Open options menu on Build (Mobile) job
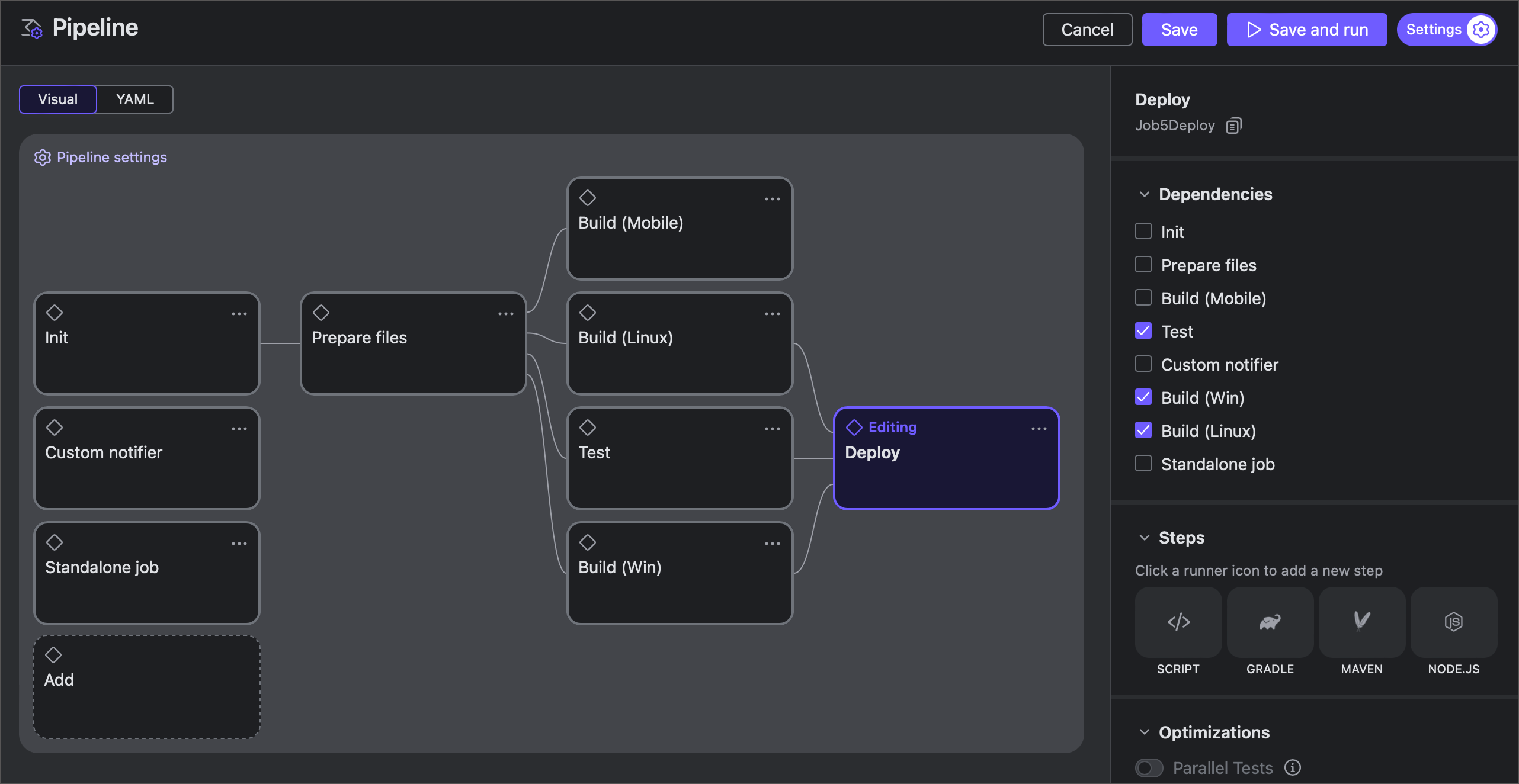This screenshot has width=1519, height=784. pos(773,198)
